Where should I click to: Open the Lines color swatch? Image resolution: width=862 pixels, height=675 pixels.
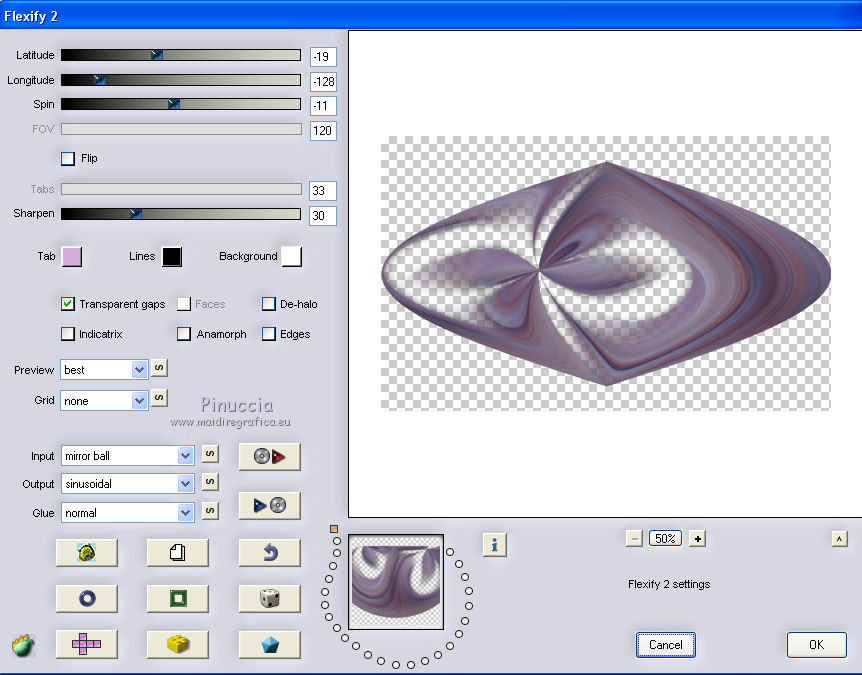click(x=172, y=257)
